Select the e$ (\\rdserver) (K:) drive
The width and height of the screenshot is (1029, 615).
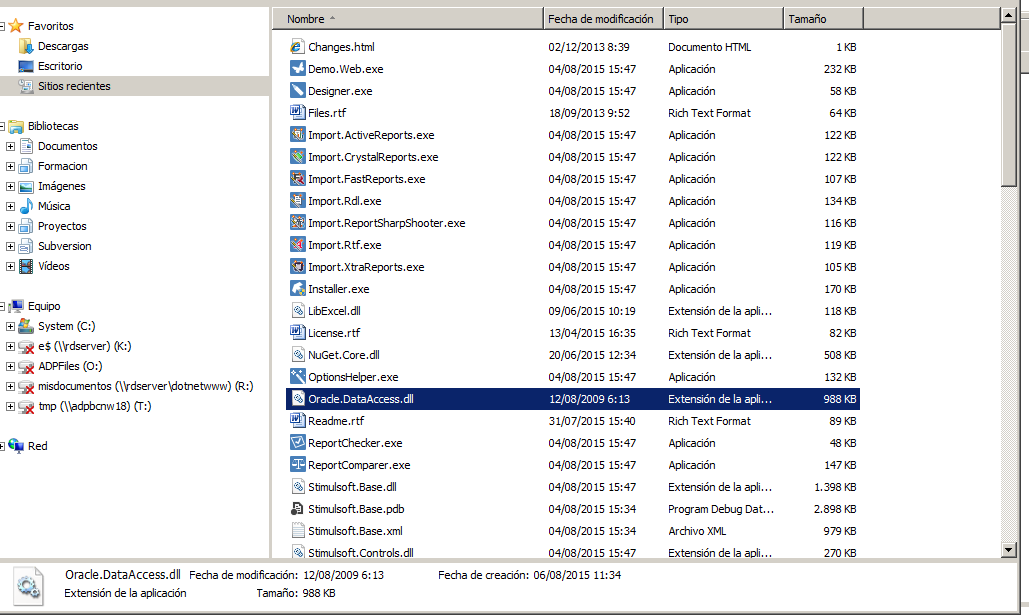[x=85, y=346]
